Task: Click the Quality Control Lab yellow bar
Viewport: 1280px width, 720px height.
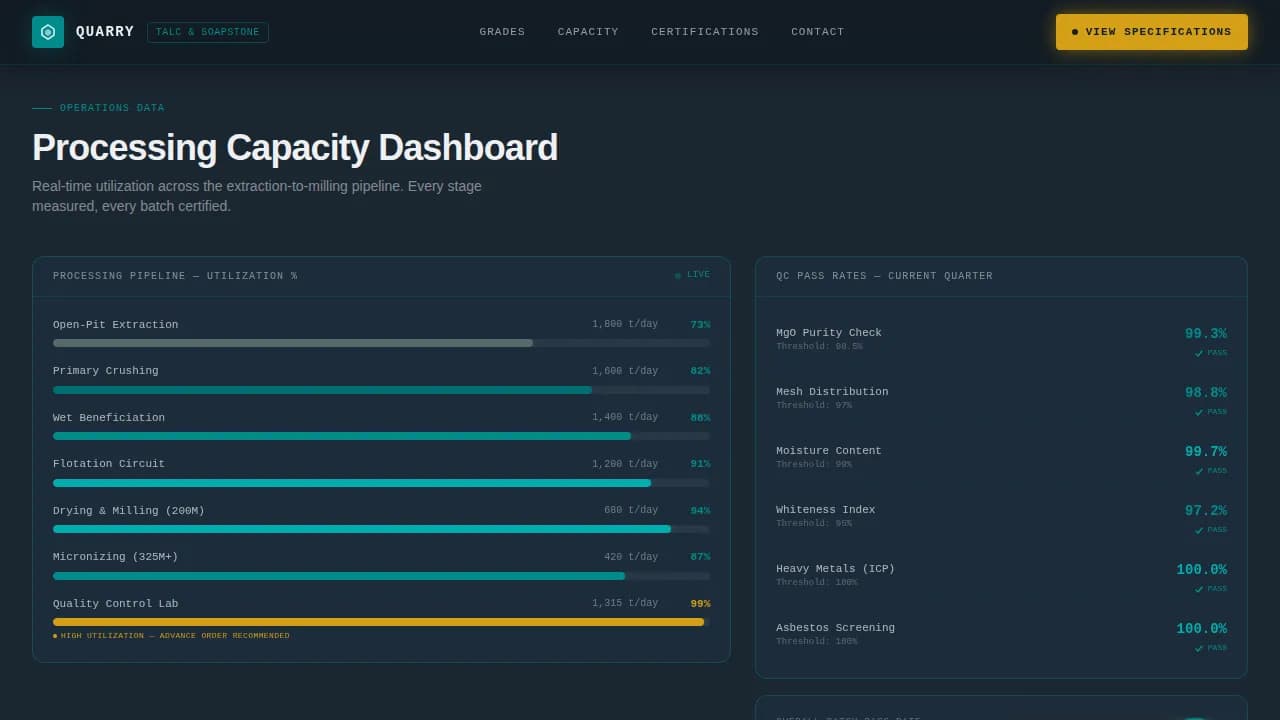Action: tap(381, 622)
